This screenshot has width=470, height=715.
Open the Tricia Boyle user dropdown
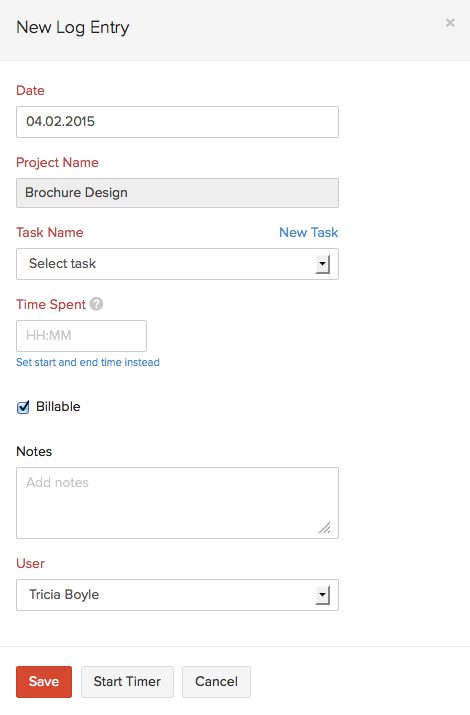point(177,595)
